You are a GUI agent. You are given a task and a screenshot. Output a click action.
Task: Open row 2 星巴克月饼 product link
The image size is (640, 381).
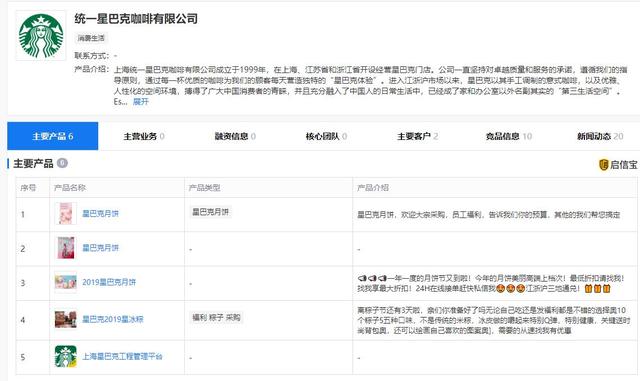pos(100,248)
